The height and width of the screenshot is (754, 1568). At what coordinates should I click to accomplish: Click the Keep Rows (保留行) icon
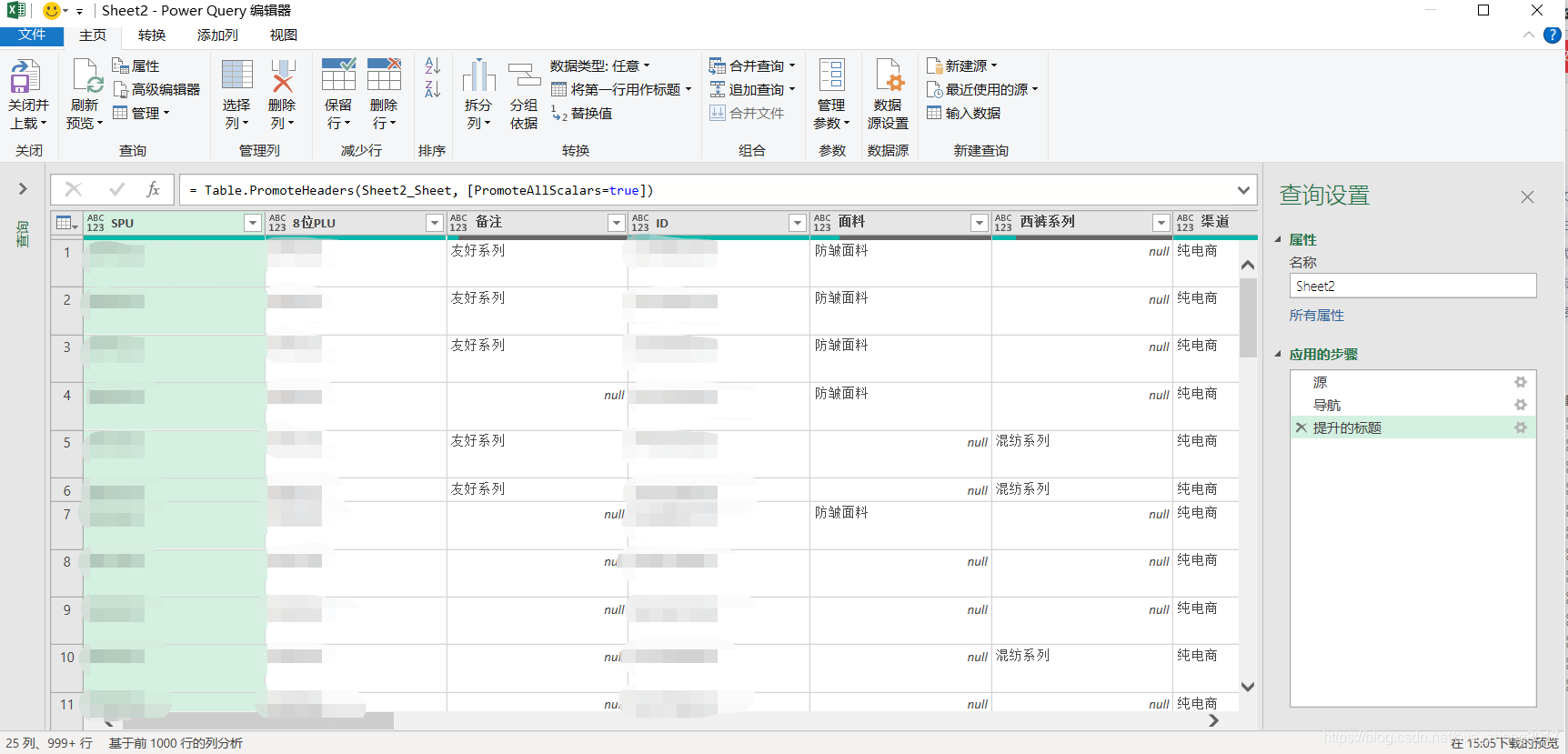click(x=338, y=75)
